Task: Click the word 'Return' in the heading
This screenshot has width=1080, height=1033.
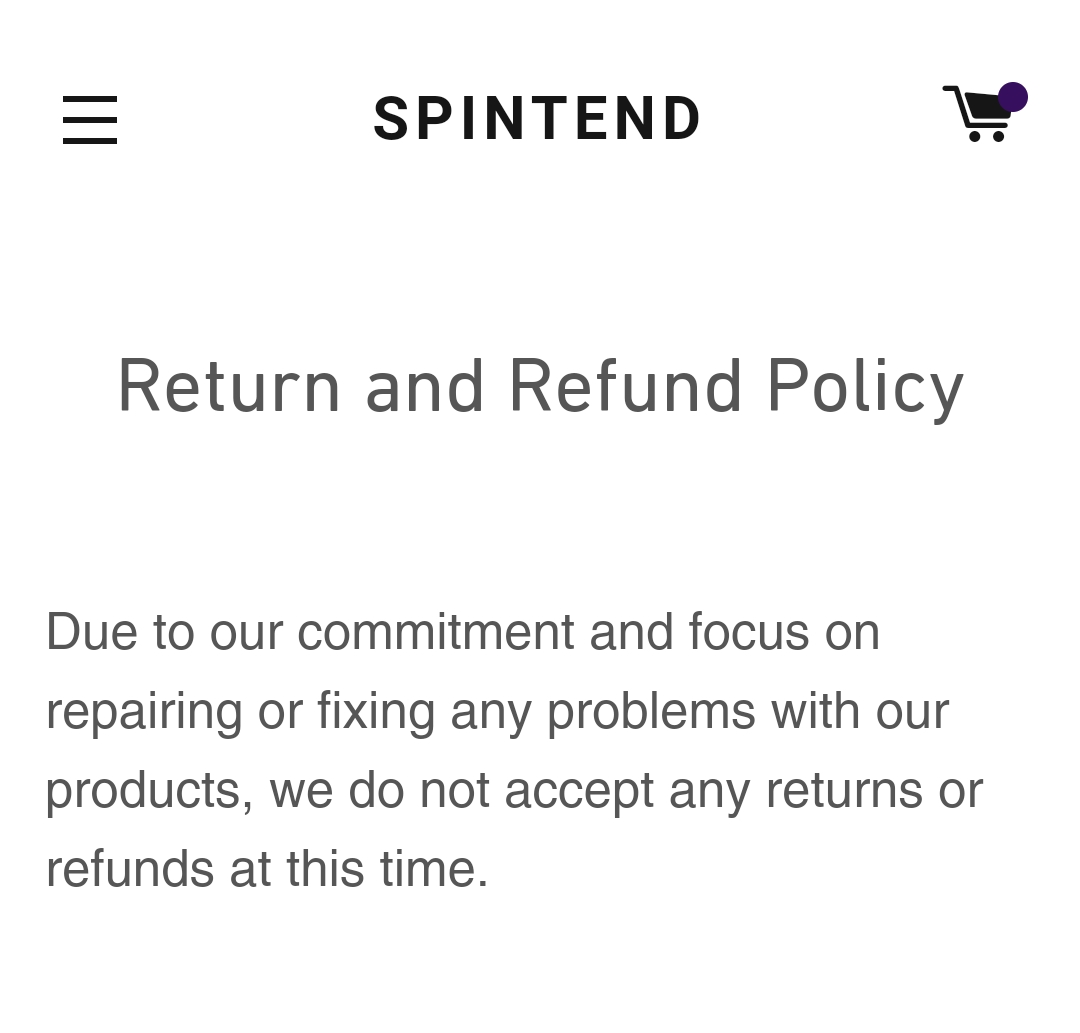Action: (229, 387)
